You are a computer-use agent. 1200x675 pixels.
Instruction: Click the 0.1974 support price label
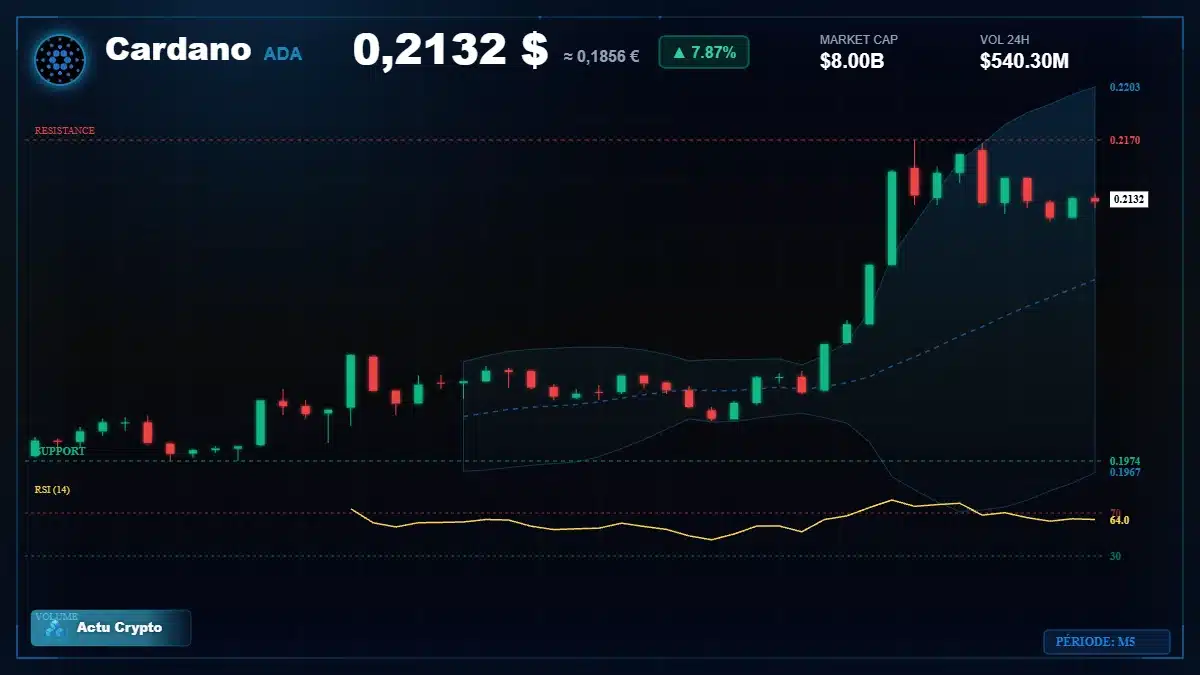(1125, 461)
